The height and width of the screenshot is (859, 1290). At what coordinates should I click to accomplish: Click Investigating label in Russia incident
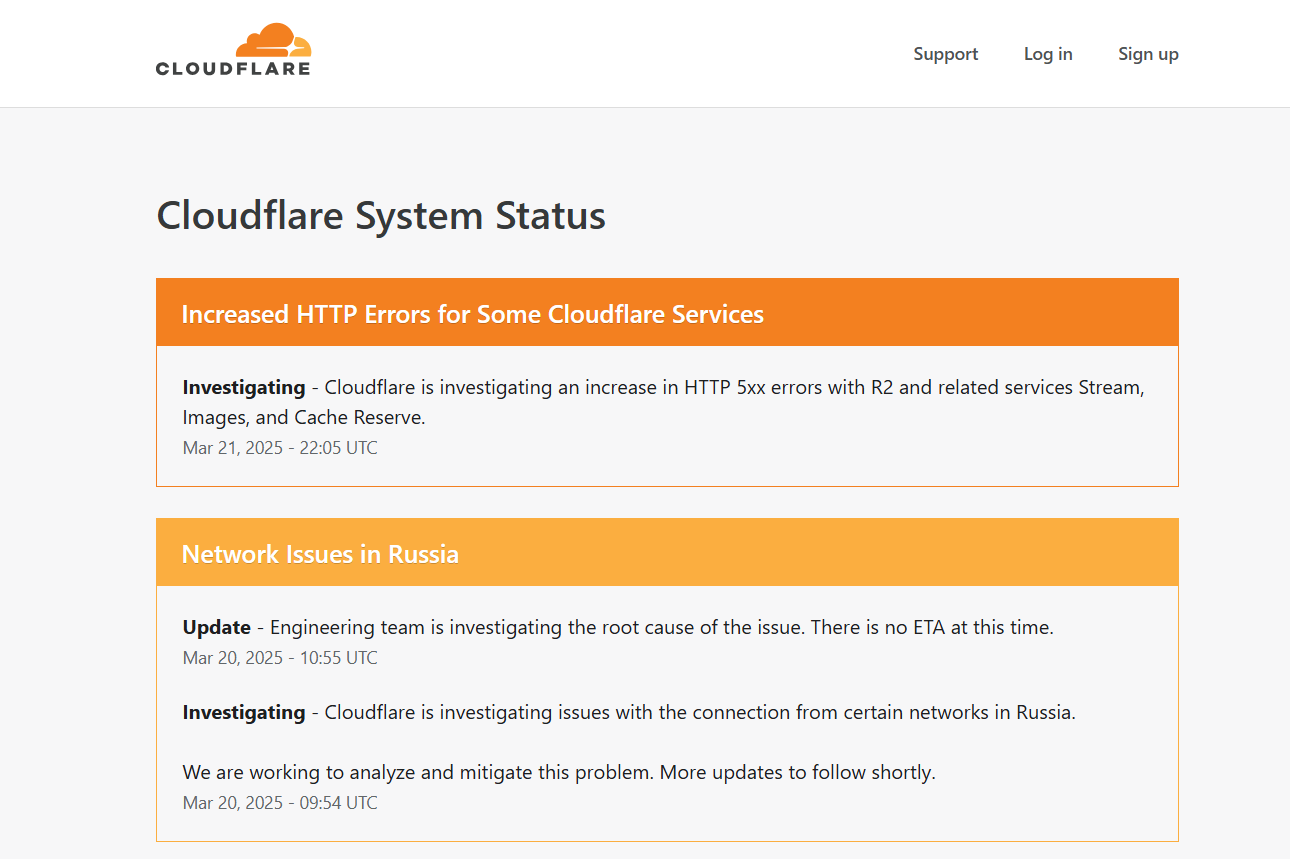244,713
